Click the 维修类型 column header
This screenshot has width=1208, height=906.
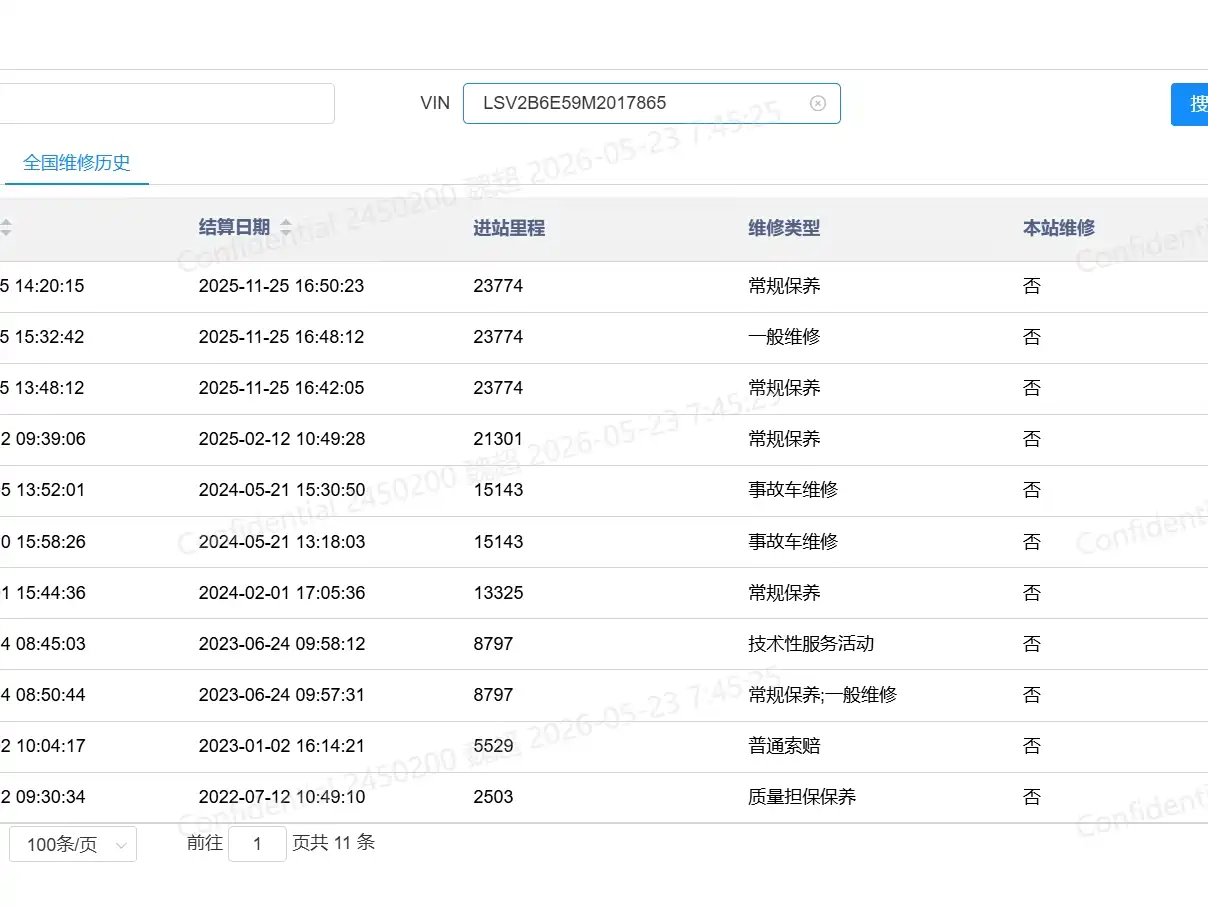pos(784,227)
